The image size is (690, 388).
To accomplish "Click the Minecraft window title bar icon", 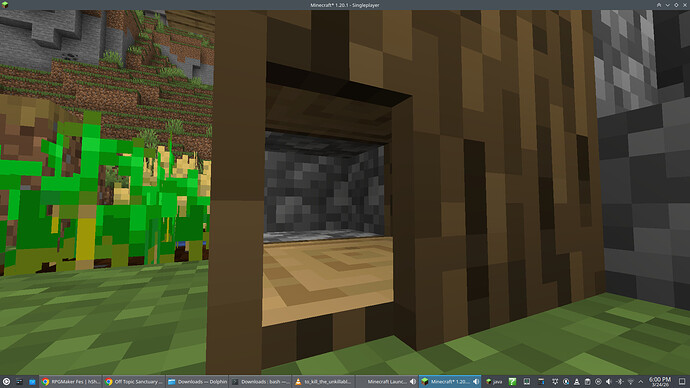I will click(x=5, y=5).
